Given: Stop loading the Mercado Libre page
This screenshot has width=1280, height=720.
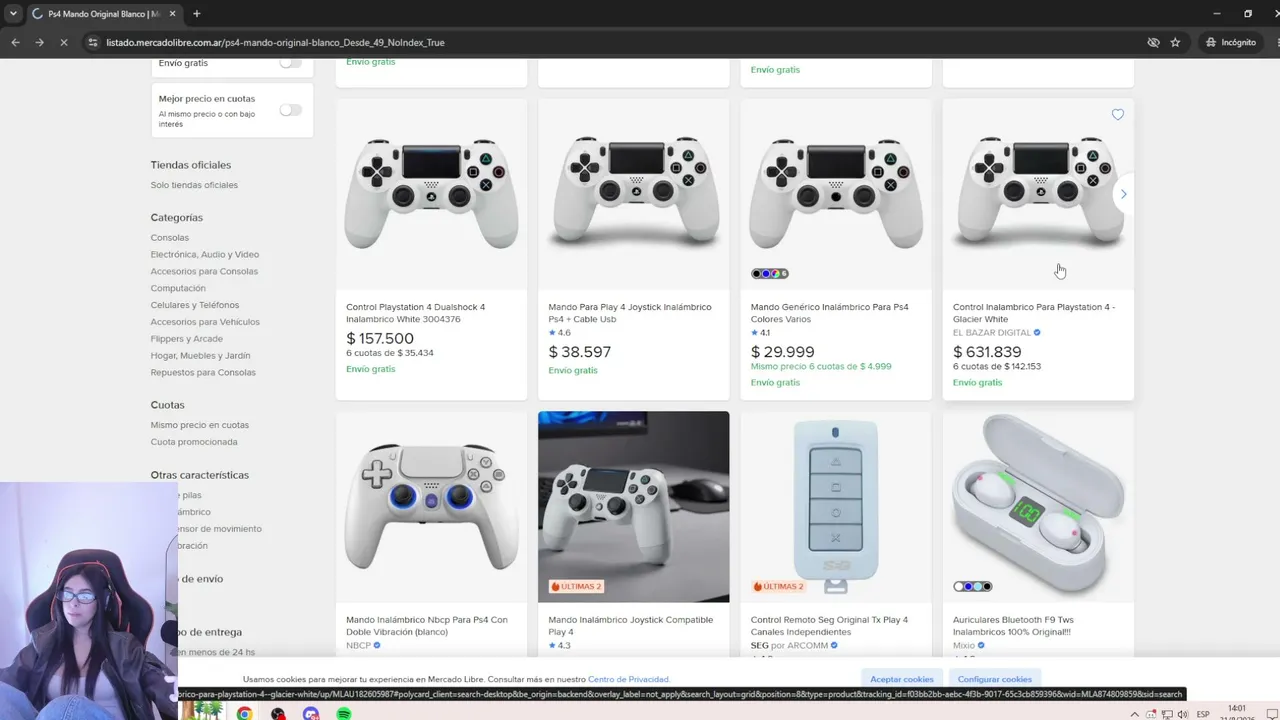Looking at the screenshot, I should (63, 42).
